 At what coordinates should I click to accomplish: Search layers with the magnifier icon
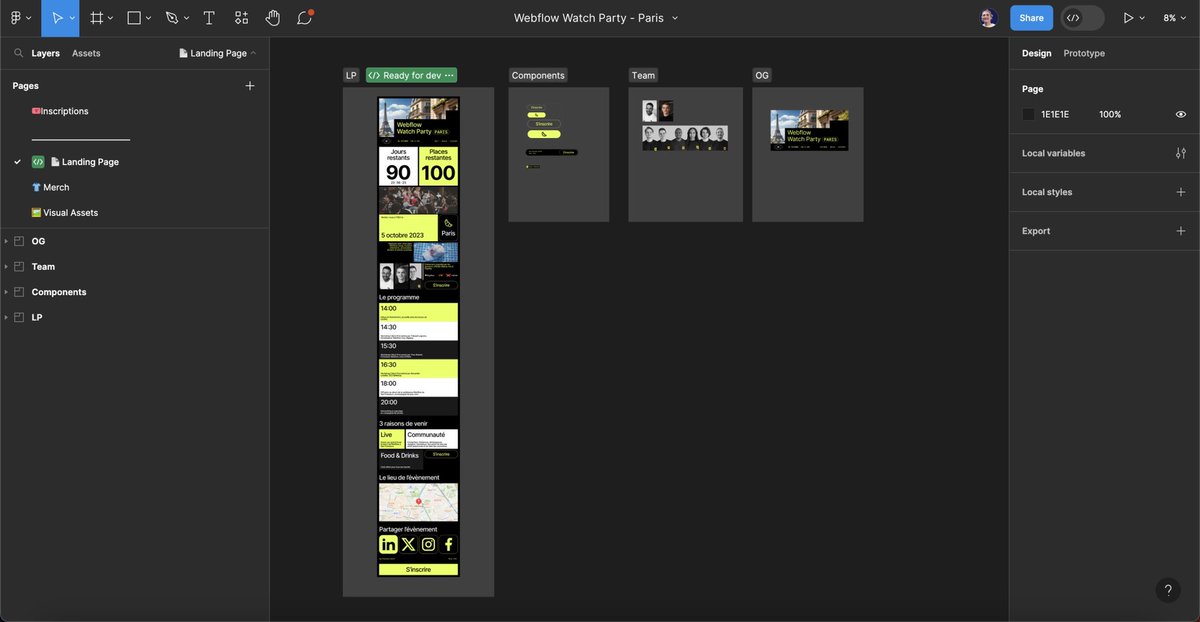point(19,53)
